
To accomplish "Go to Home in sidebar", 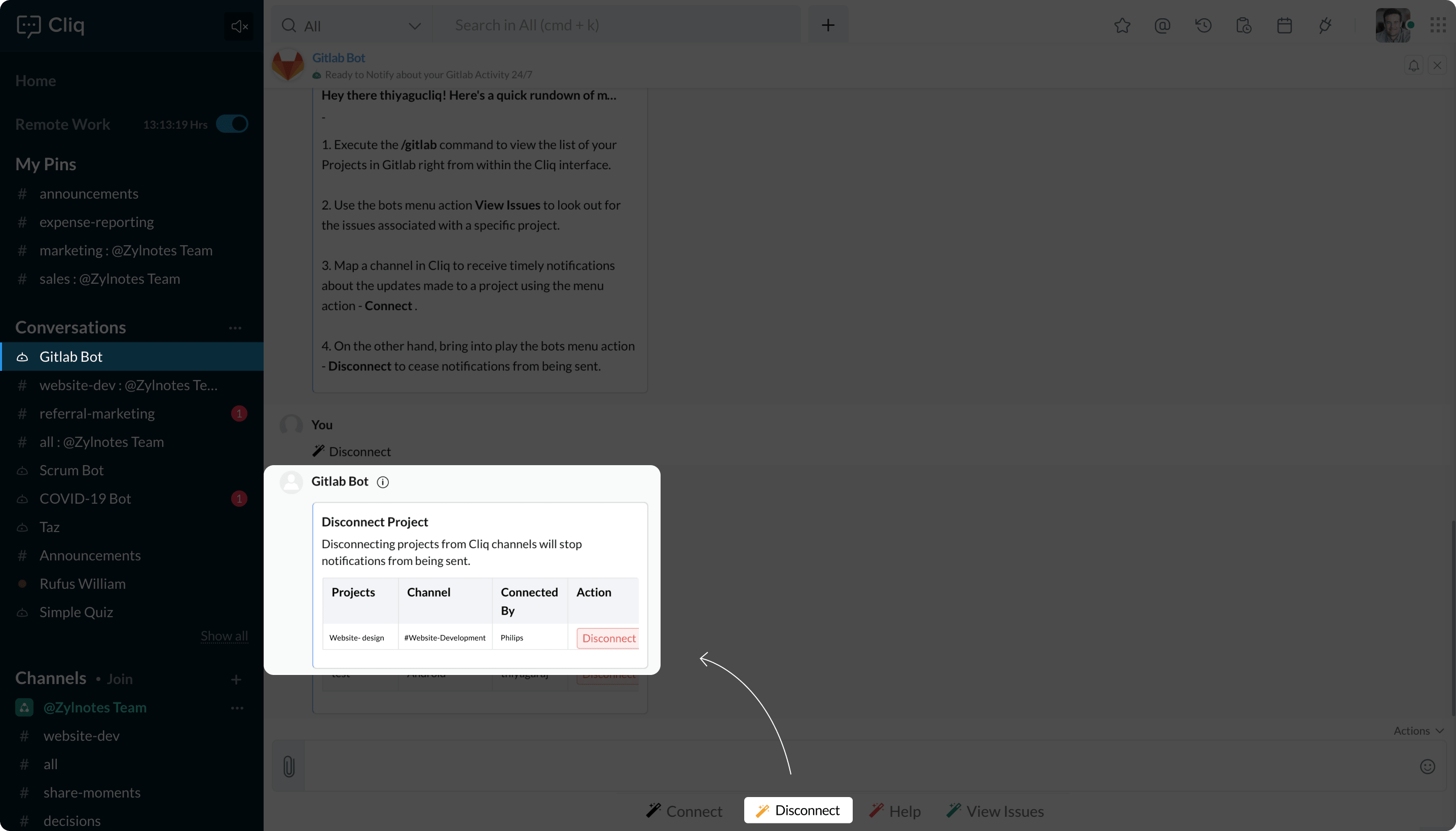I will pos(35,81).
